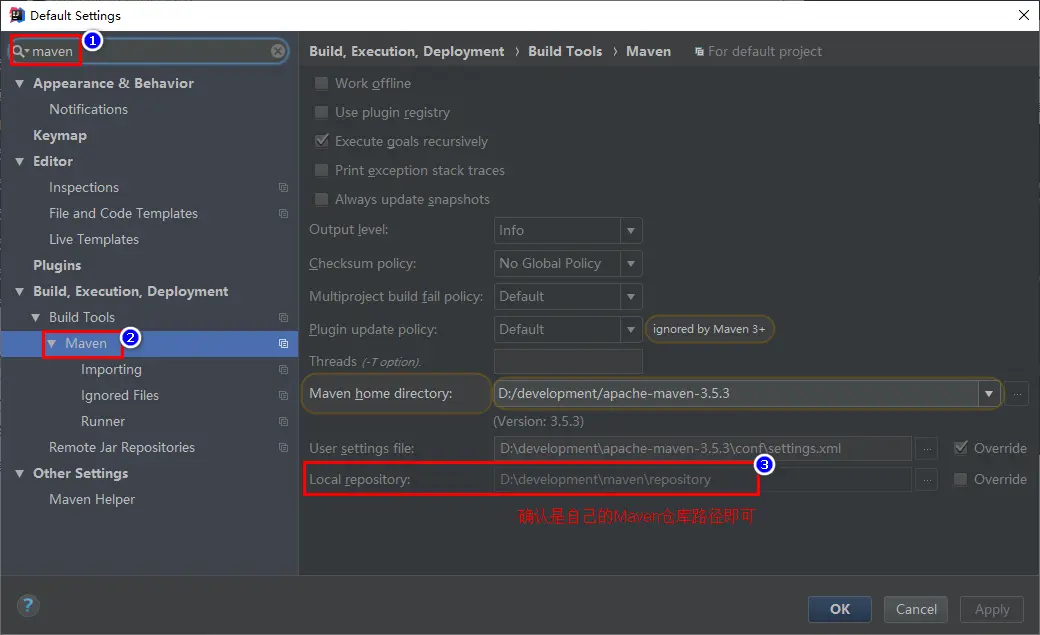Open Checksum policy dropdown
The image size is (1040, 635).
(x=631, y=263)
